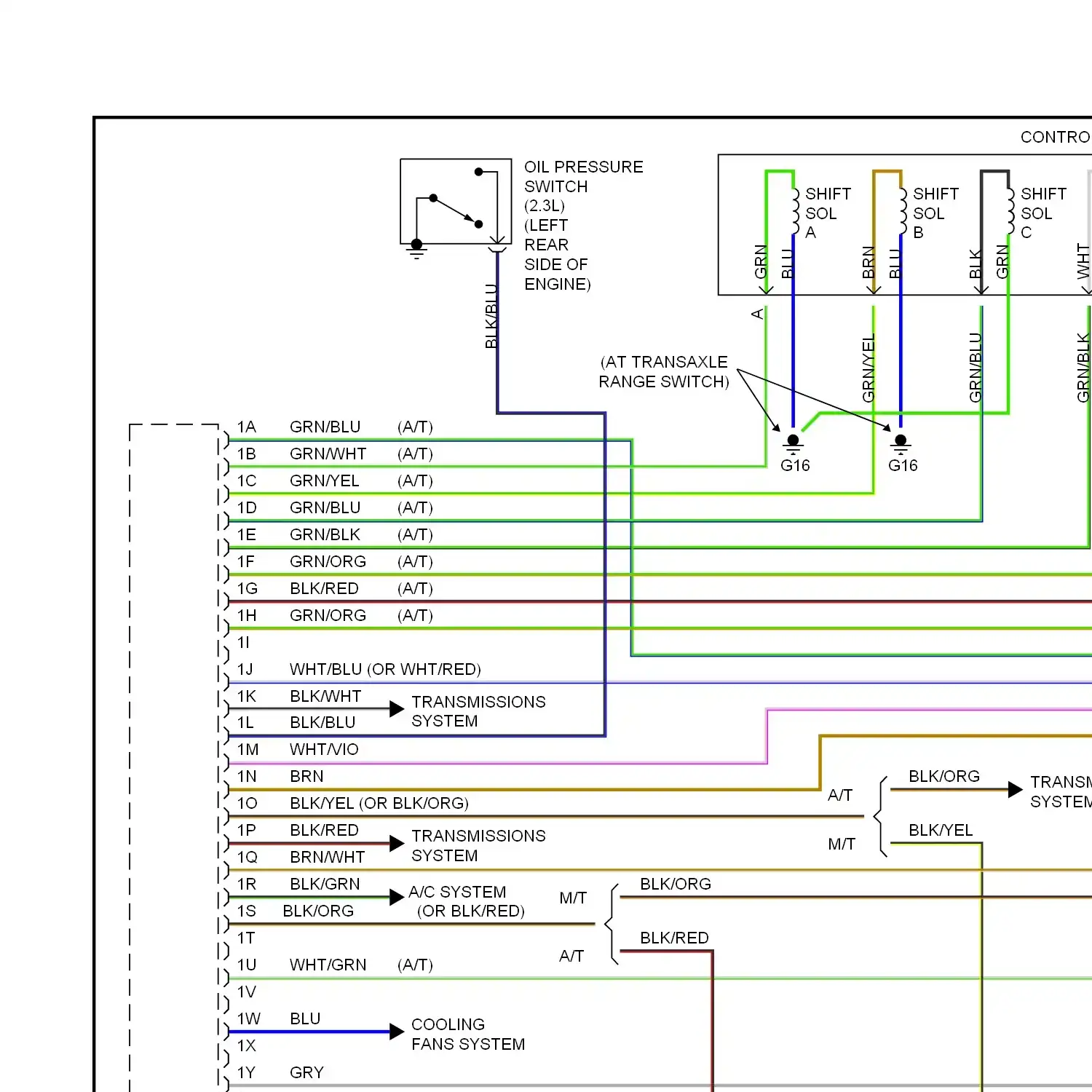Click the G16 ground dot on Shift Sol A's blue wire
This screenshot has height=1092, width=1092.
coord(794,441)
